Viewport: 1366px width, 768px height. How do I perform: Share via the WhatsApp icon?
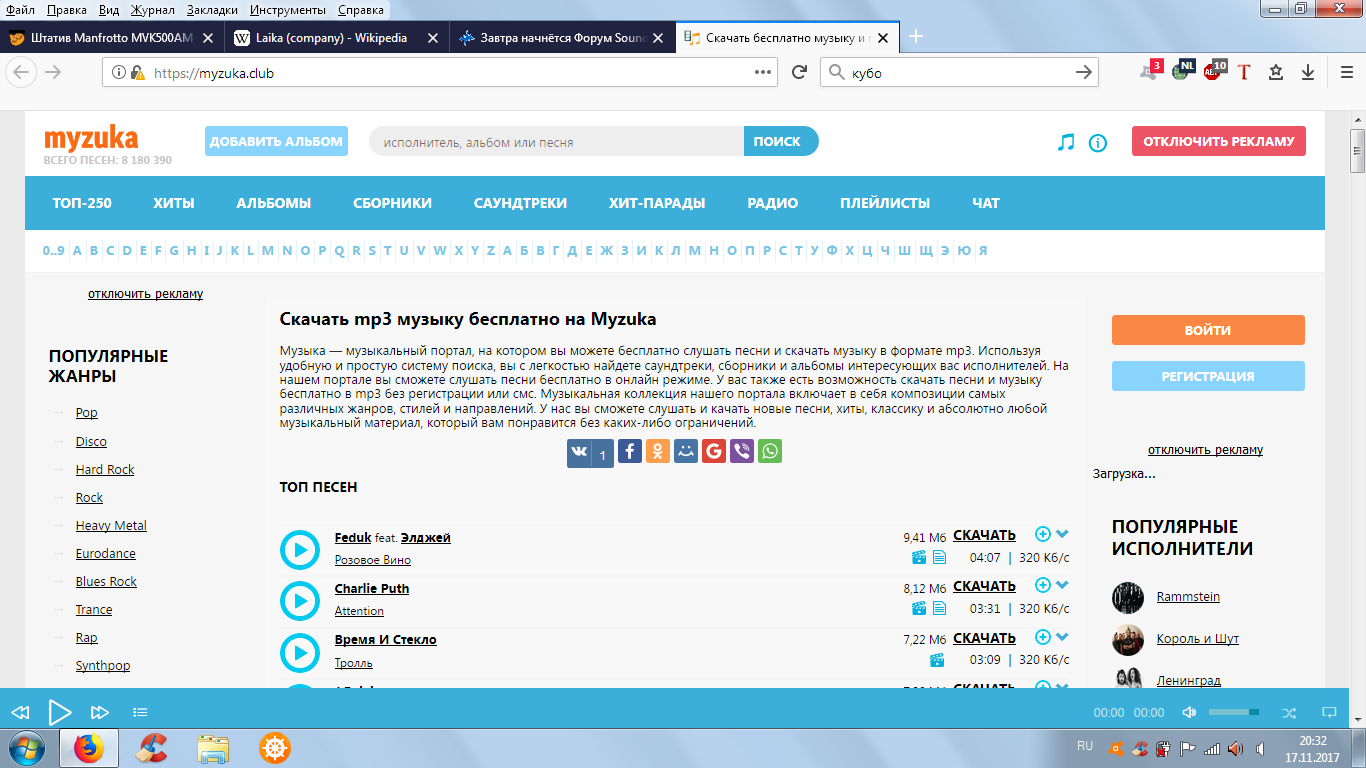(x=769, y=451)
